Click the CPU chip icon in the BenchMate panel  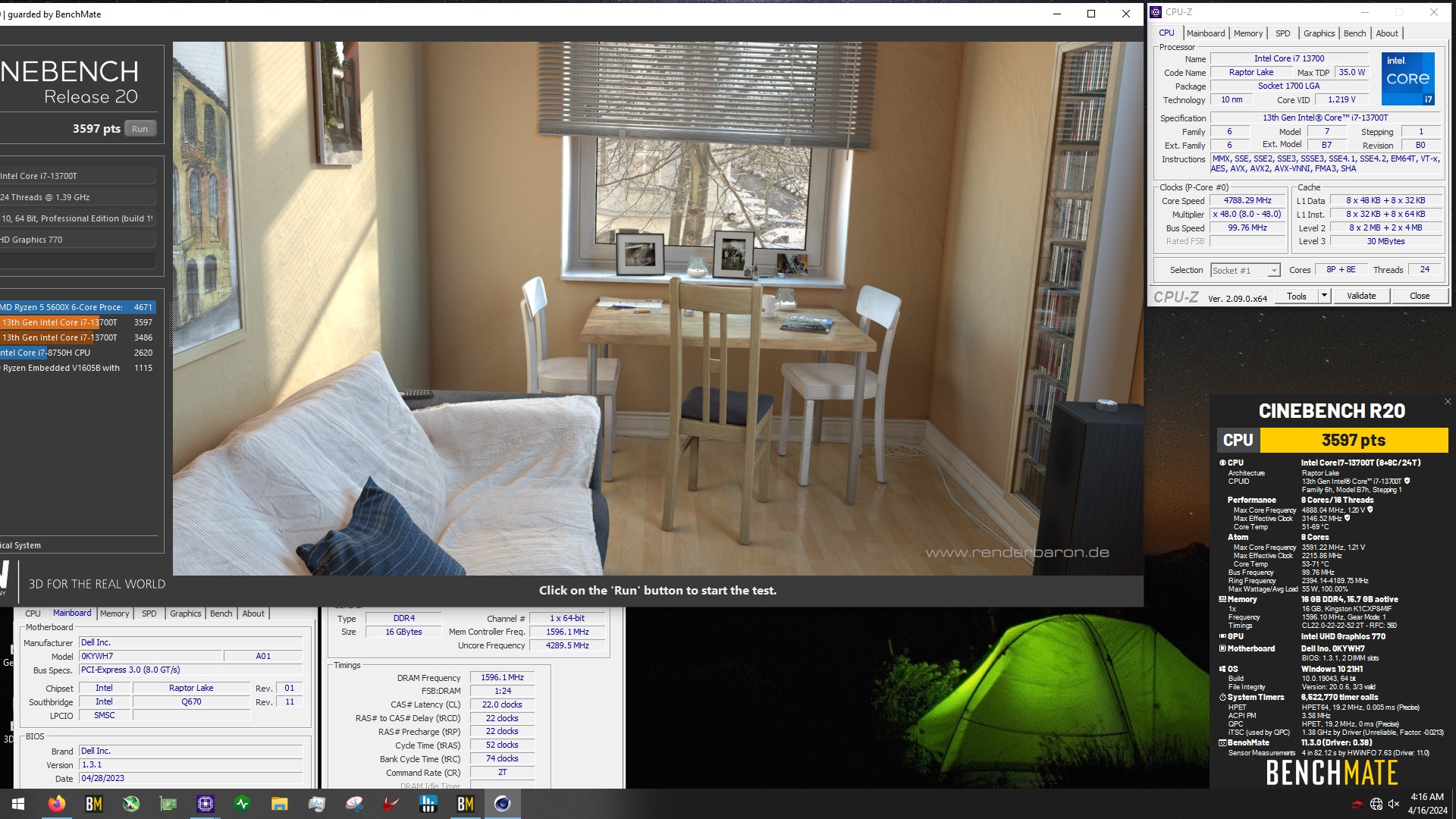(x=1222, y=463)
